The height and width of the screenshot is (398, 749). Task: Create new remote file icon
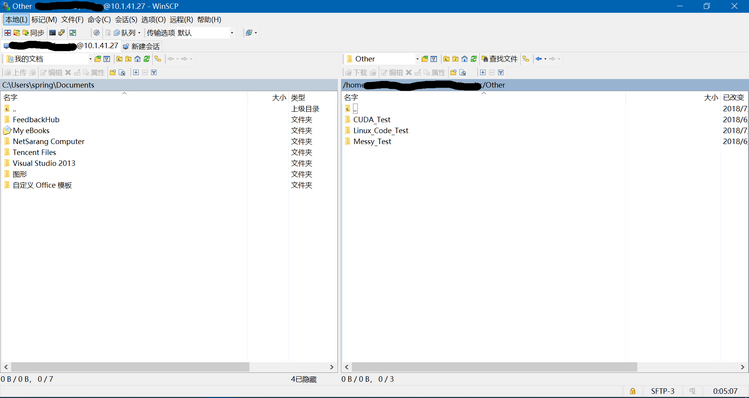click(x=462, y=72)
